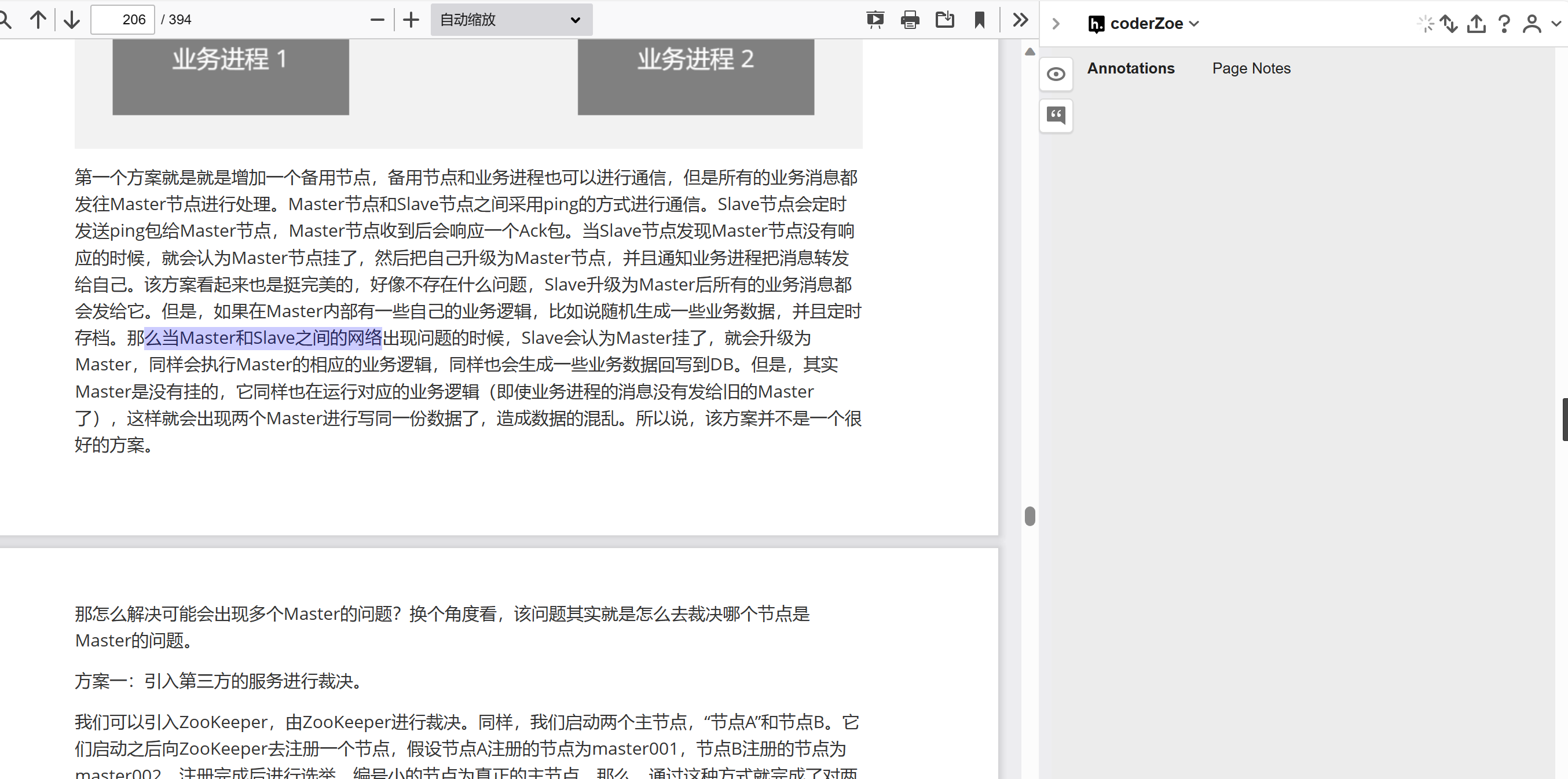Bookmark the current view
This screenshot has width=1568, height=779.
(x=979, y=19)
